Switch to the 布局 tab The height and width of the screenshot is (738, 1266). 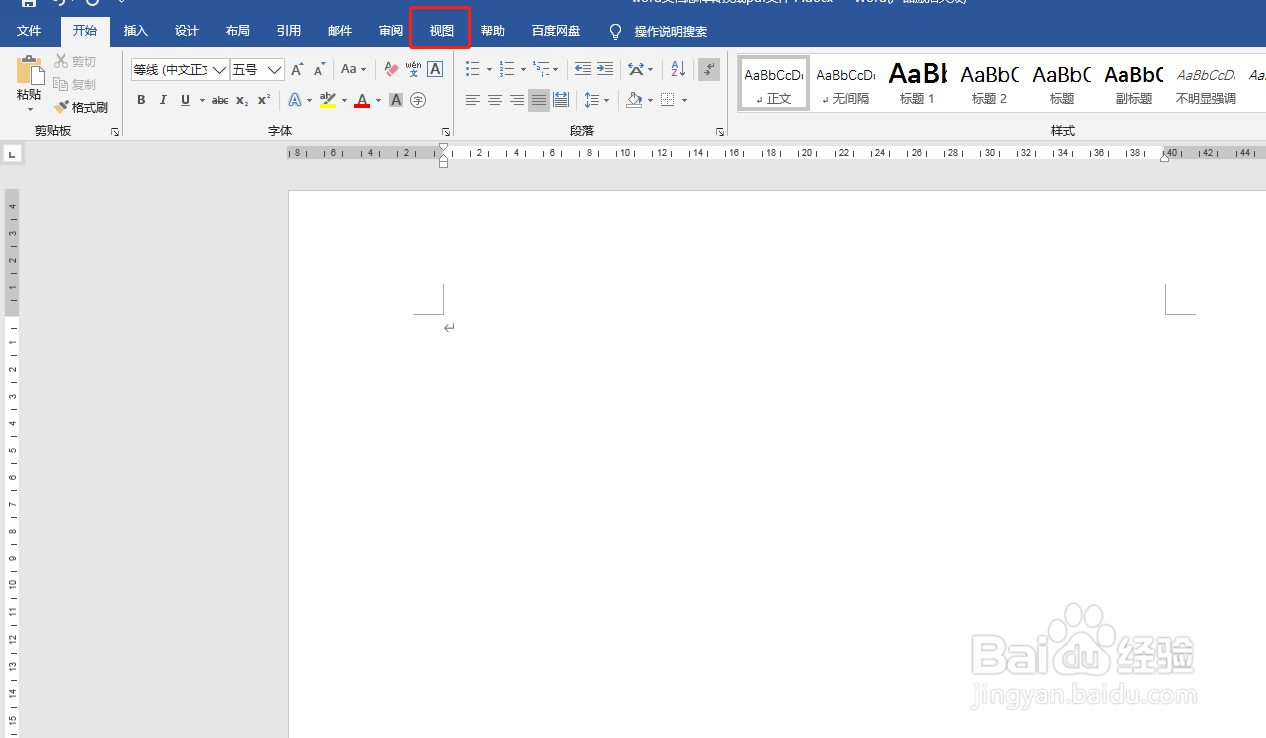(x=238, y=31)
